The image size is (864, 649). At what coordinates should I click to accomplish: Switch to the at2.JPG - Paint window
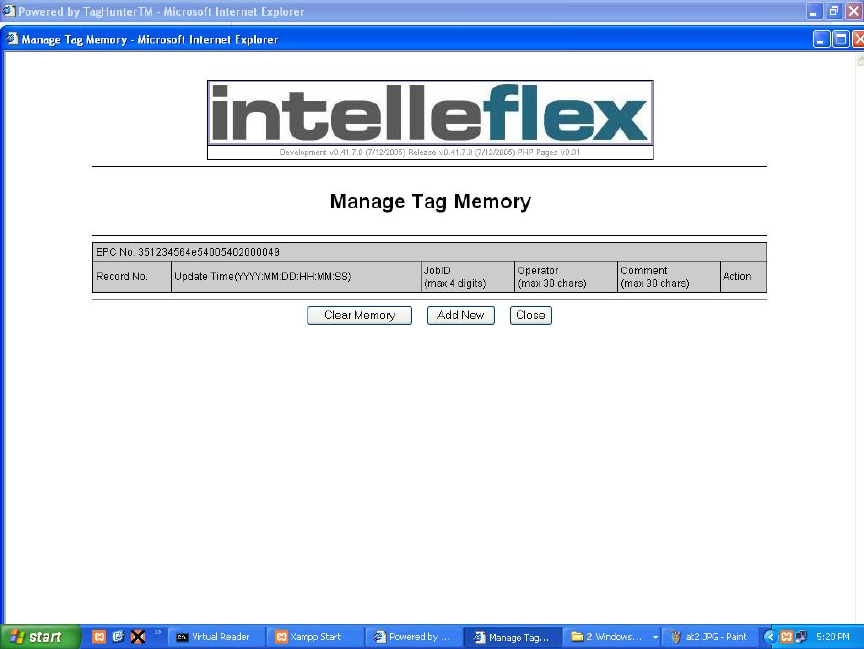pos(711,637)
